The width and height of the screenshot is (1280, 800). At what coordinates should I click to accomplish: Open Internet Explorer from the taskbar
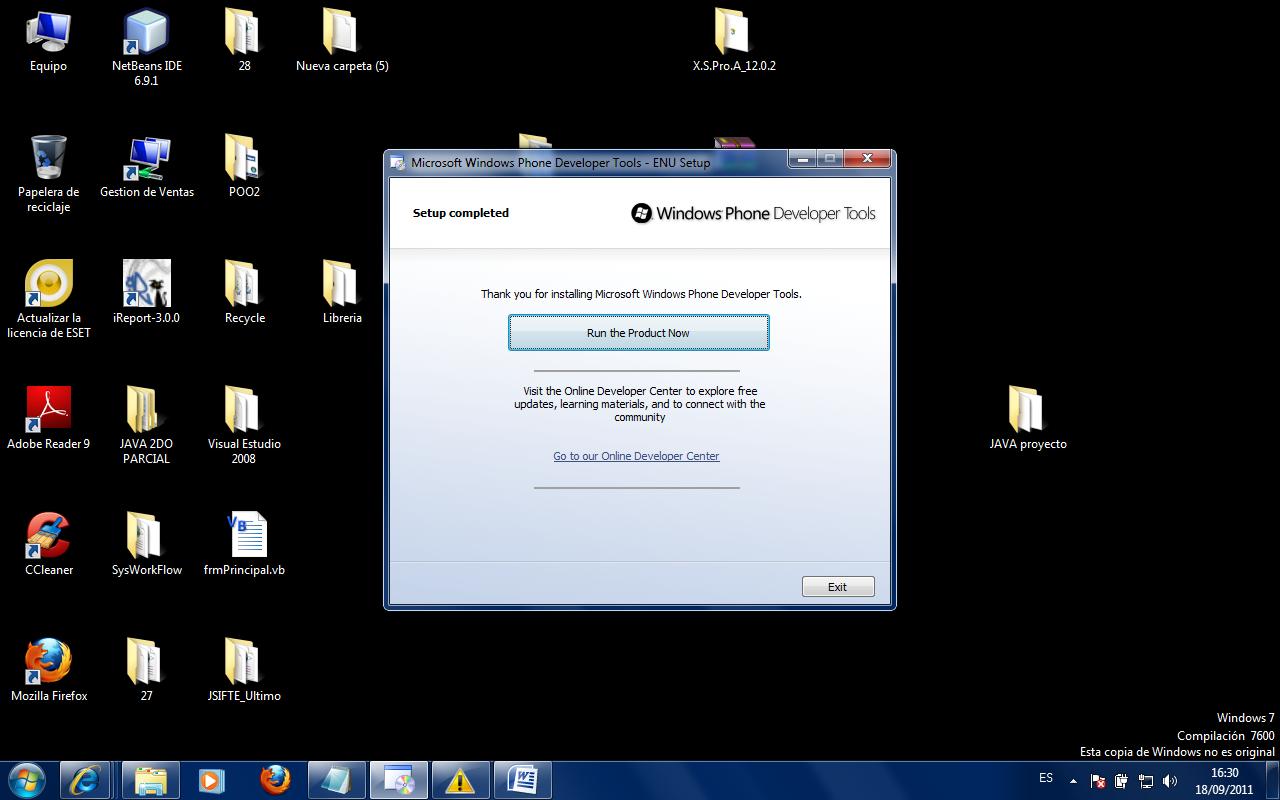pyautogui.click(x=85, y=780)
